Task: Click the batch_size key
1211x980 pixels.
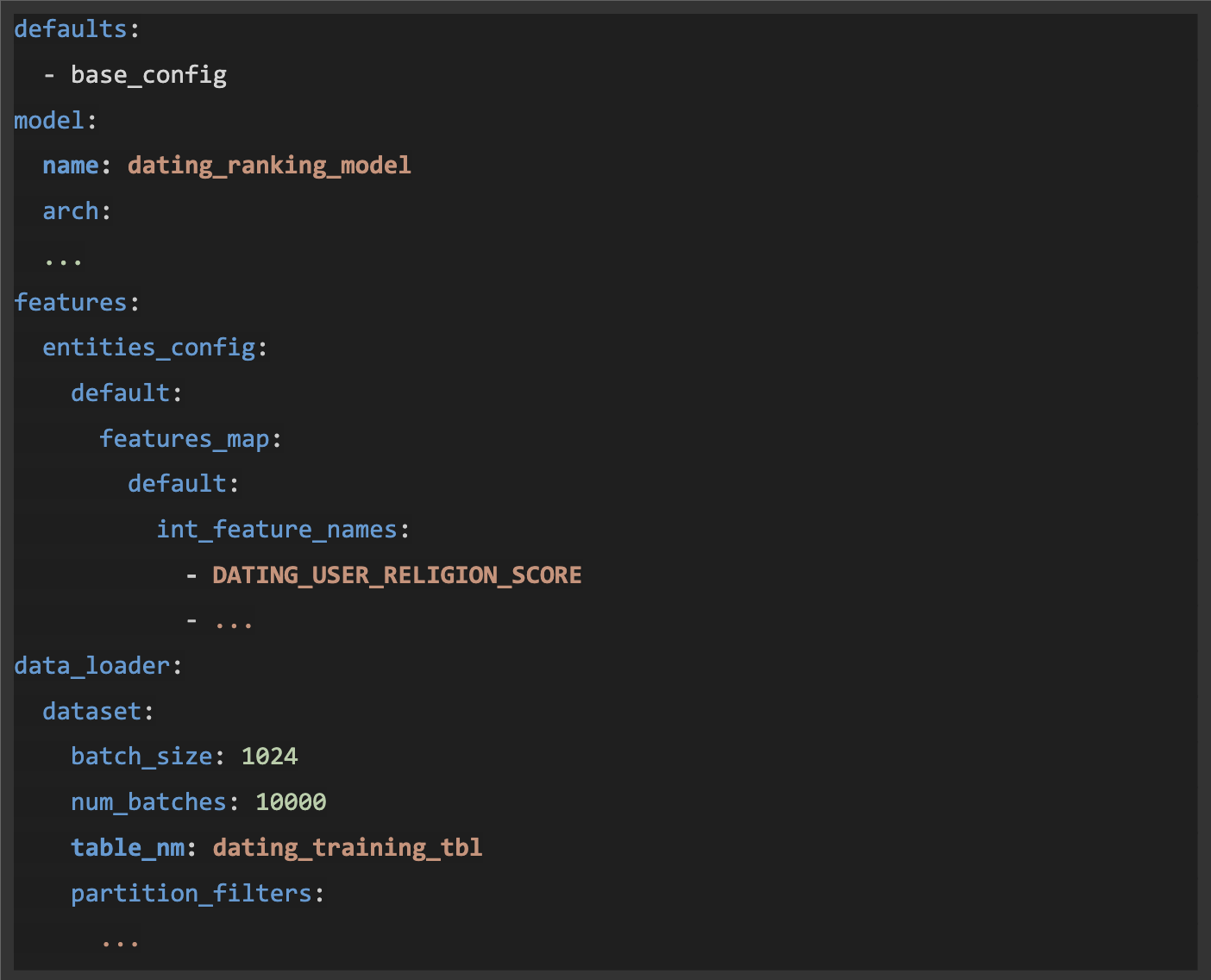Action: [x=141, y=757]
